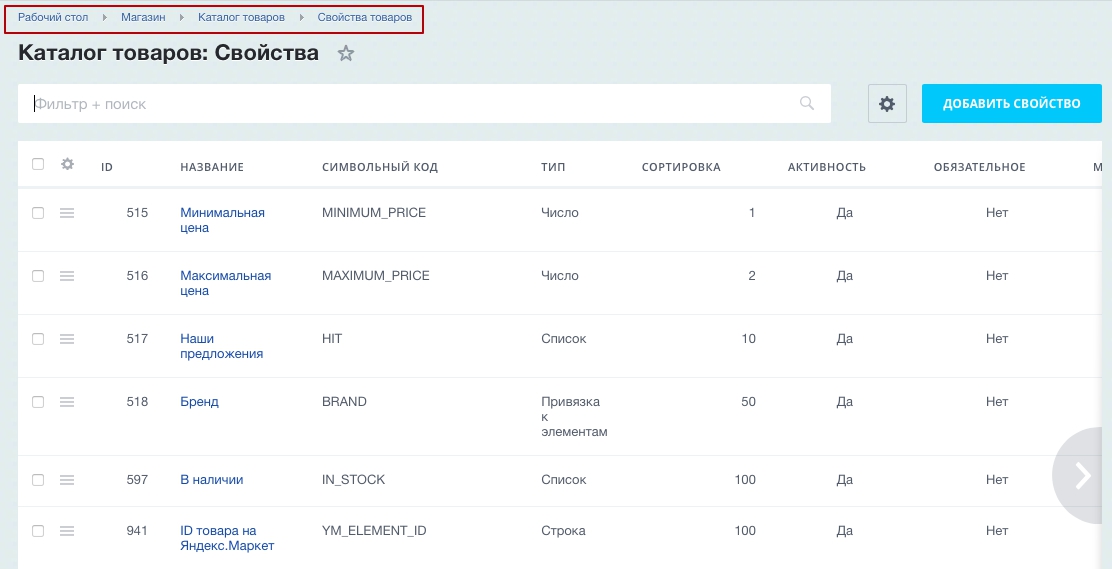Viewport: 1112px width, 569px height.
Task: Go to Магазин breadcrumb
Action: (143, 18)
